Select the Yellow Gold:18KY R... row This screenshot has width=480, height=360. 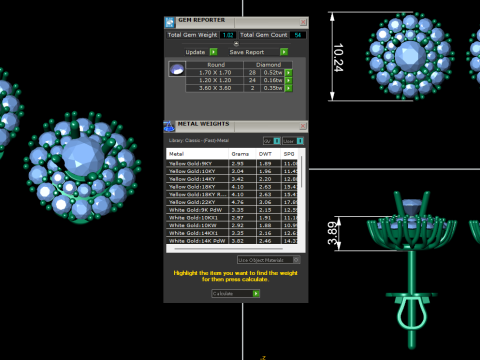[232, 194]
